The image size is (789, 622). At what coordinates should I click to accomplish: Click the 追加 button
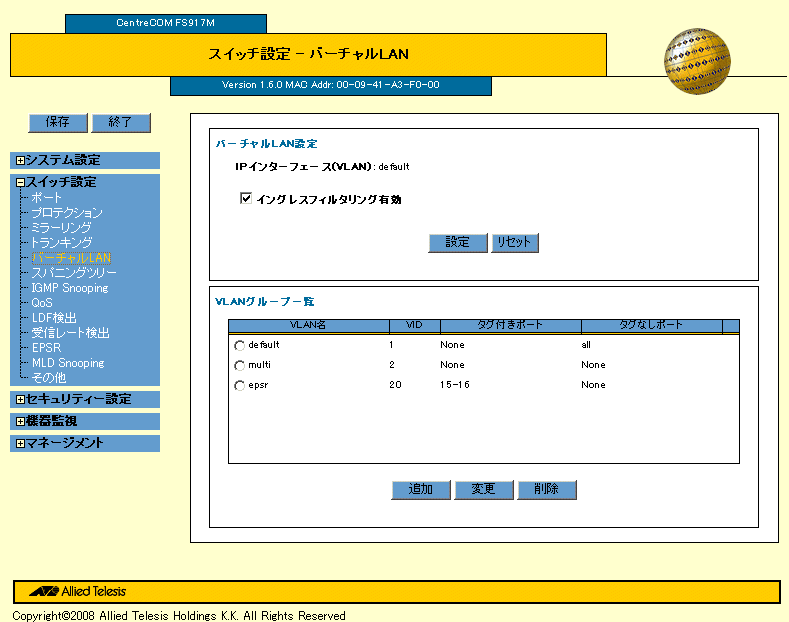point(421,490)
